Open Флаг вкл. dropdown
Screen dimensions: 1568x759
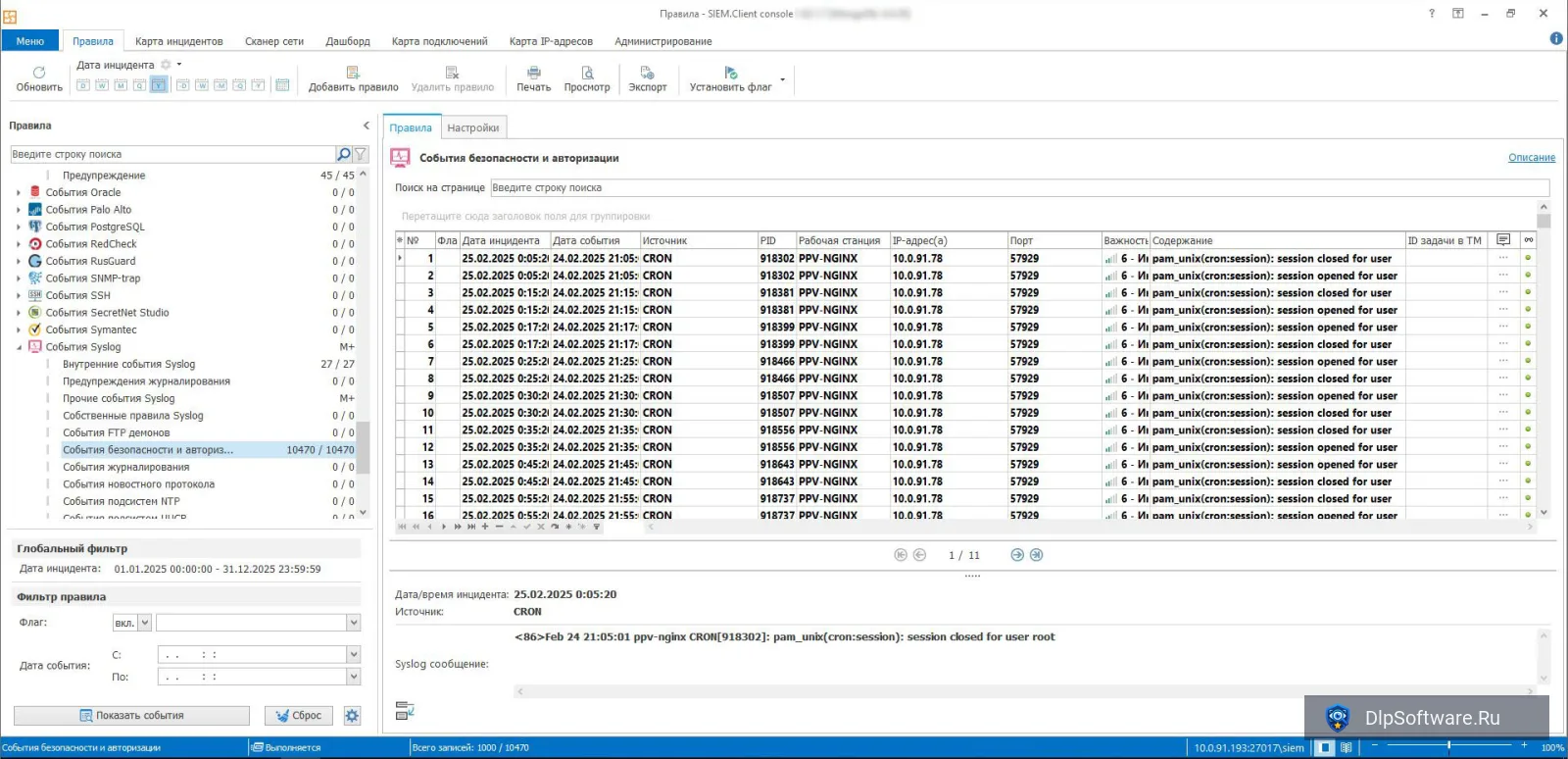coord(145,623)
